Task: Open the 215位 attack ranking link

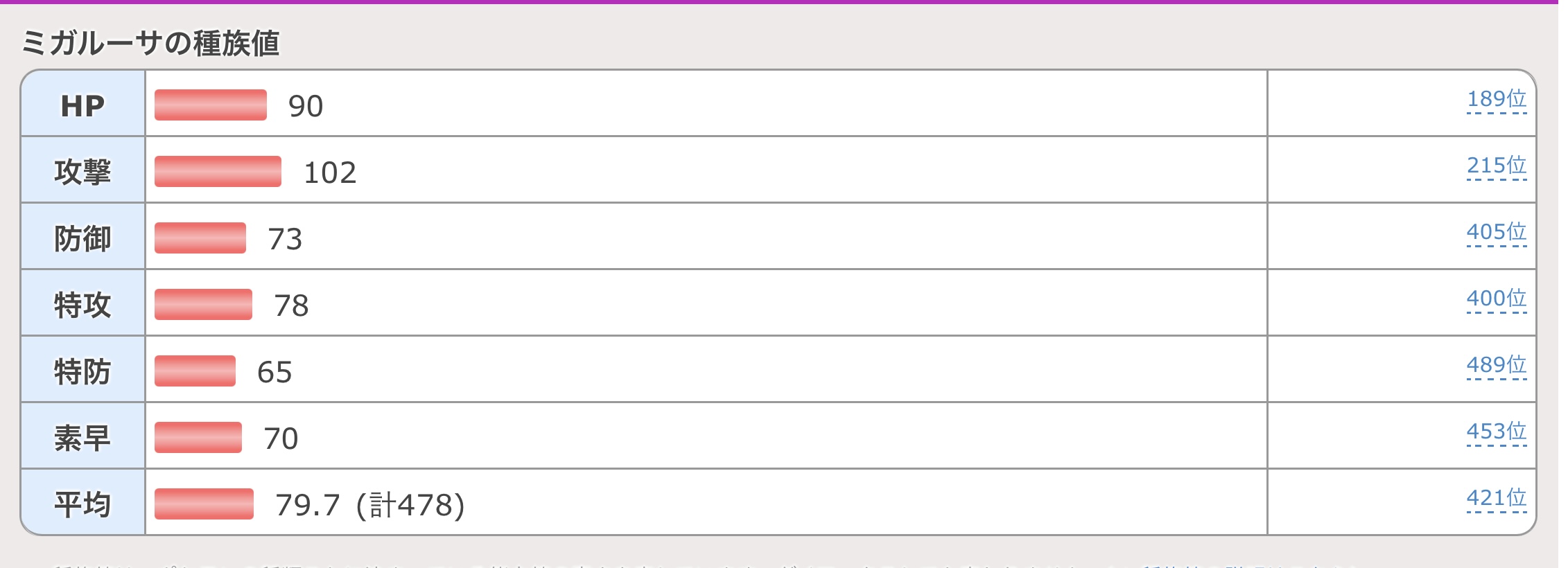Action: (1496, 166)
